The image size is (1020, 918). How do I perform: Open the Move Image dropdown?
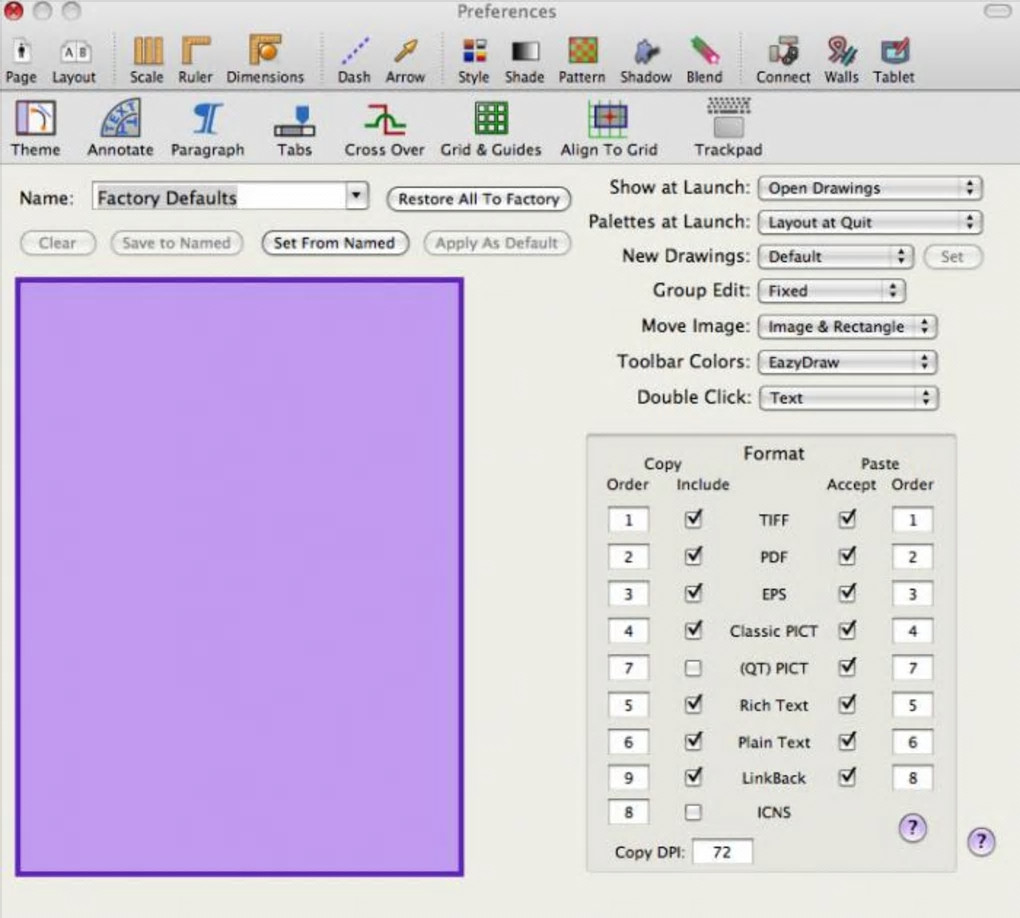[848, 327]
